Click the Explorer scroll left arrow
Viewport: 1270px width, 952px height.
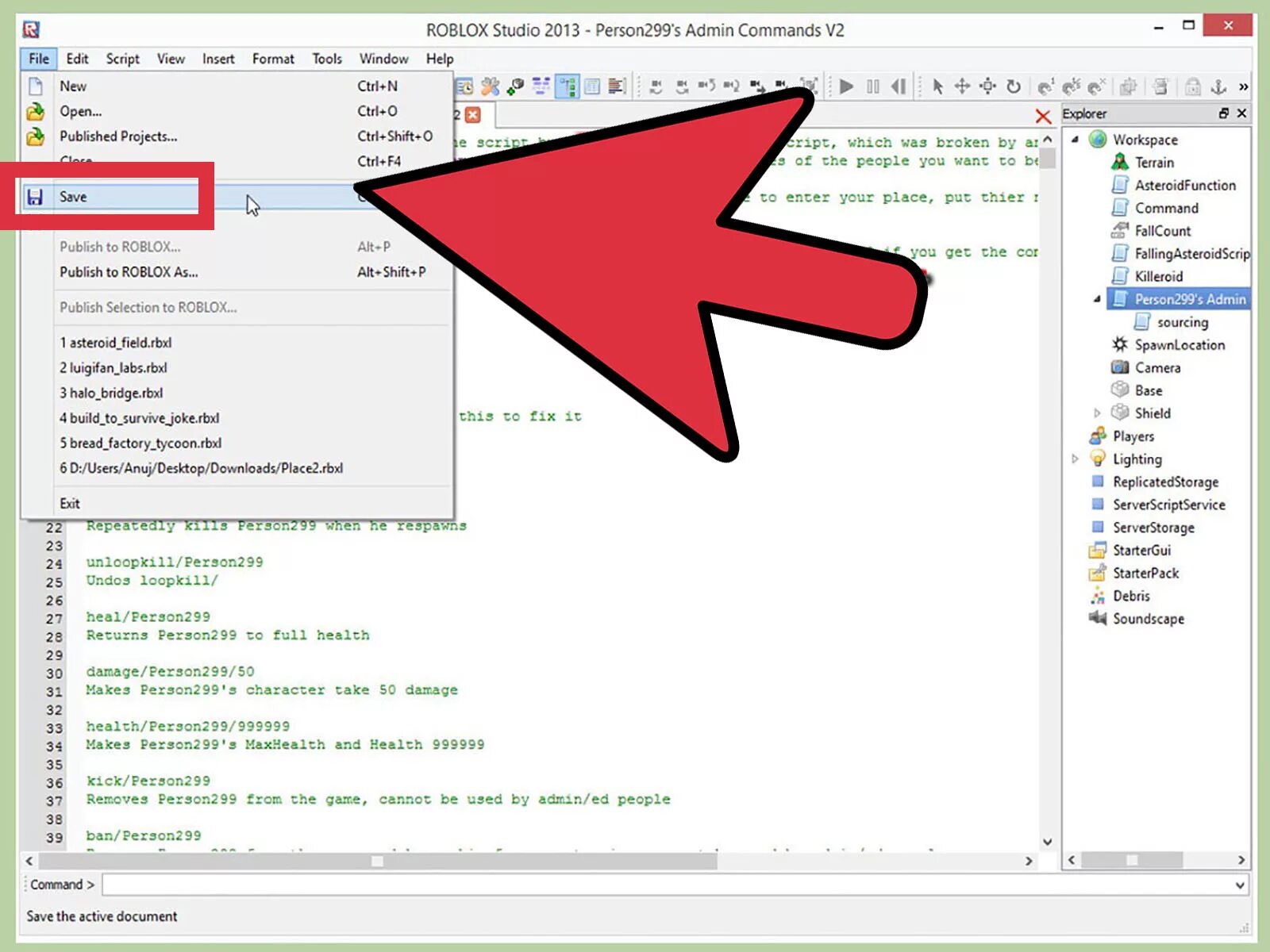click(x=1072, y=860)
